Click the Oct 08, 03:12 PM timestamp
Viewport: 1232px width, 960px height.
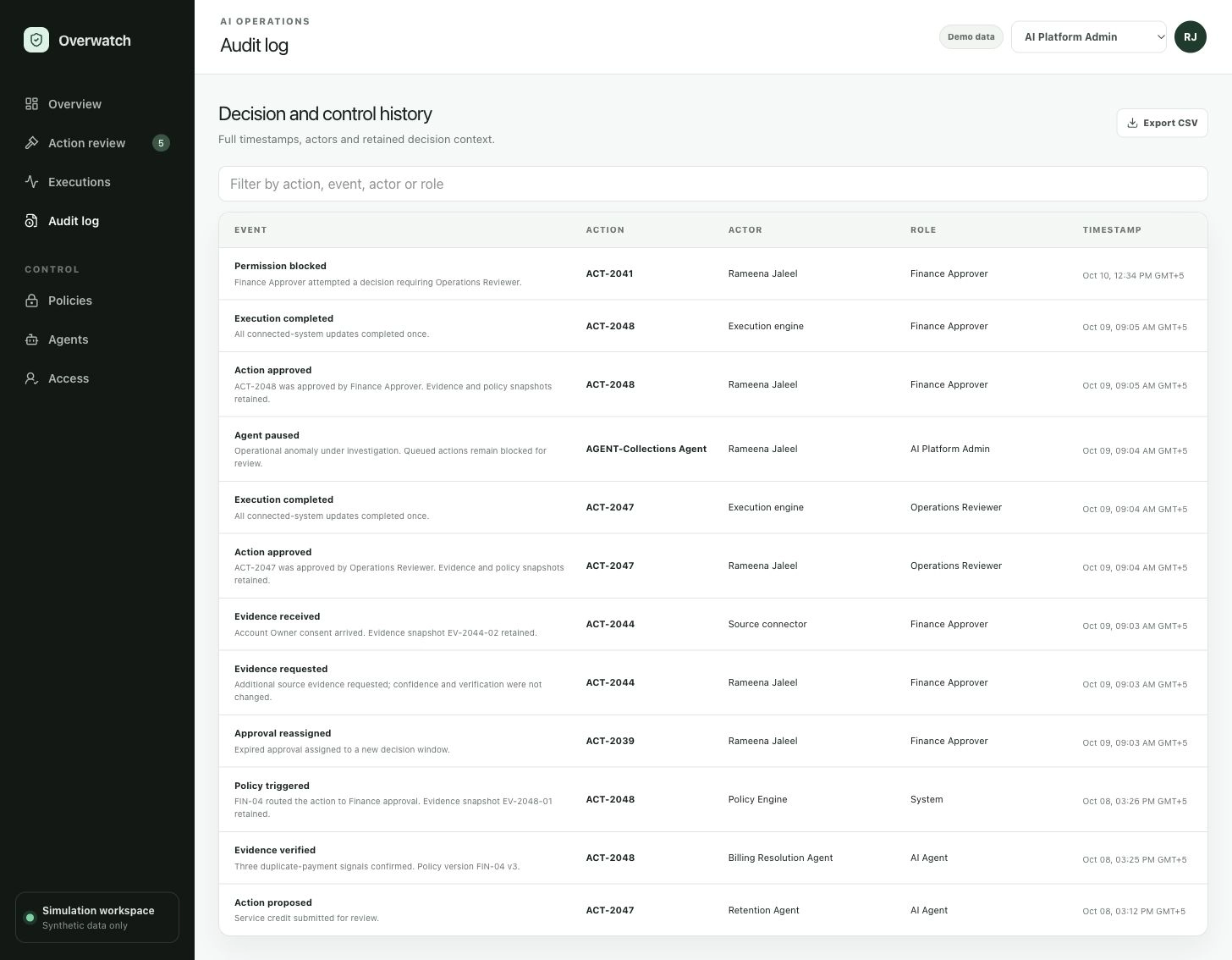click(1134, 911)
